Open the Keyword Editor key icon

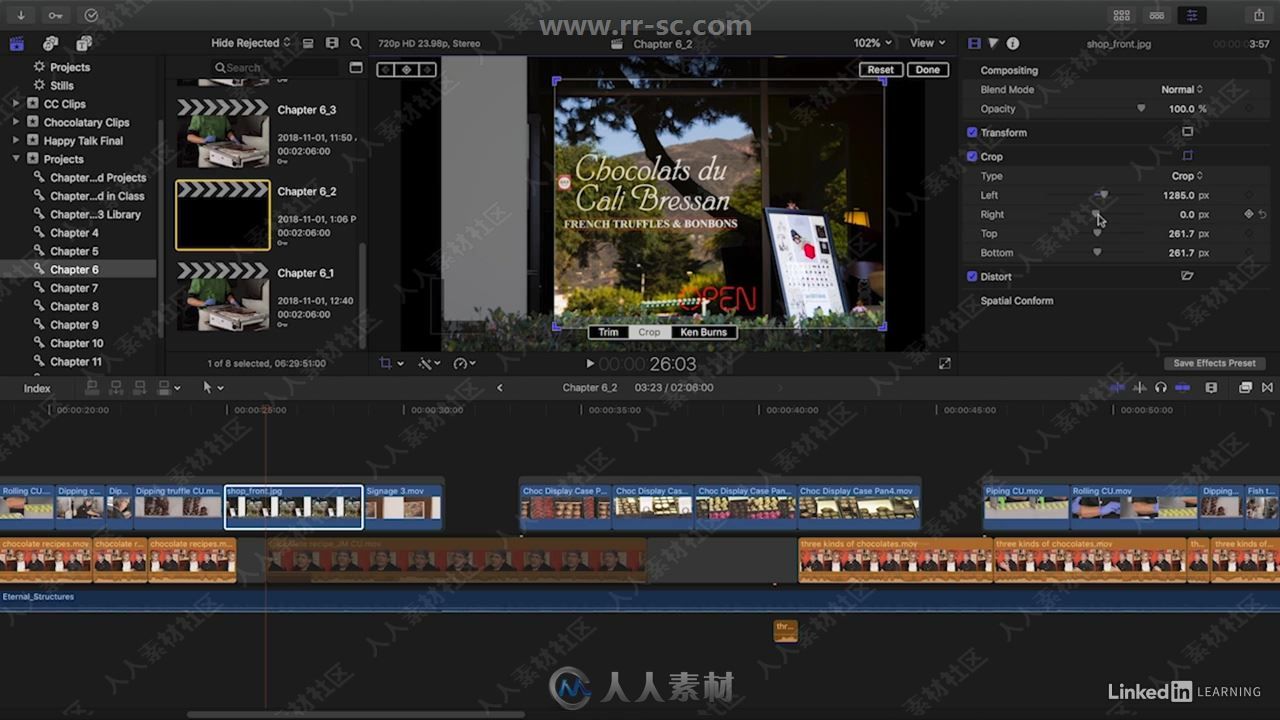pyautogui.click(x=55, y=15)
